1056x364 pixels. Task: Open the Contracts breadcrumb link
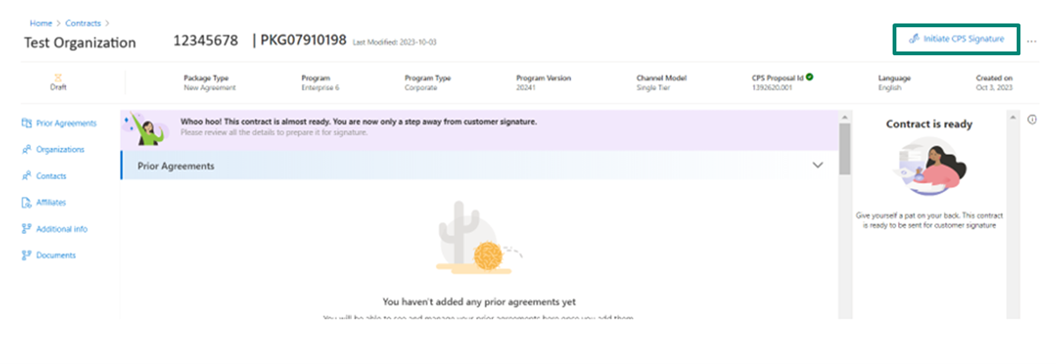83,24
